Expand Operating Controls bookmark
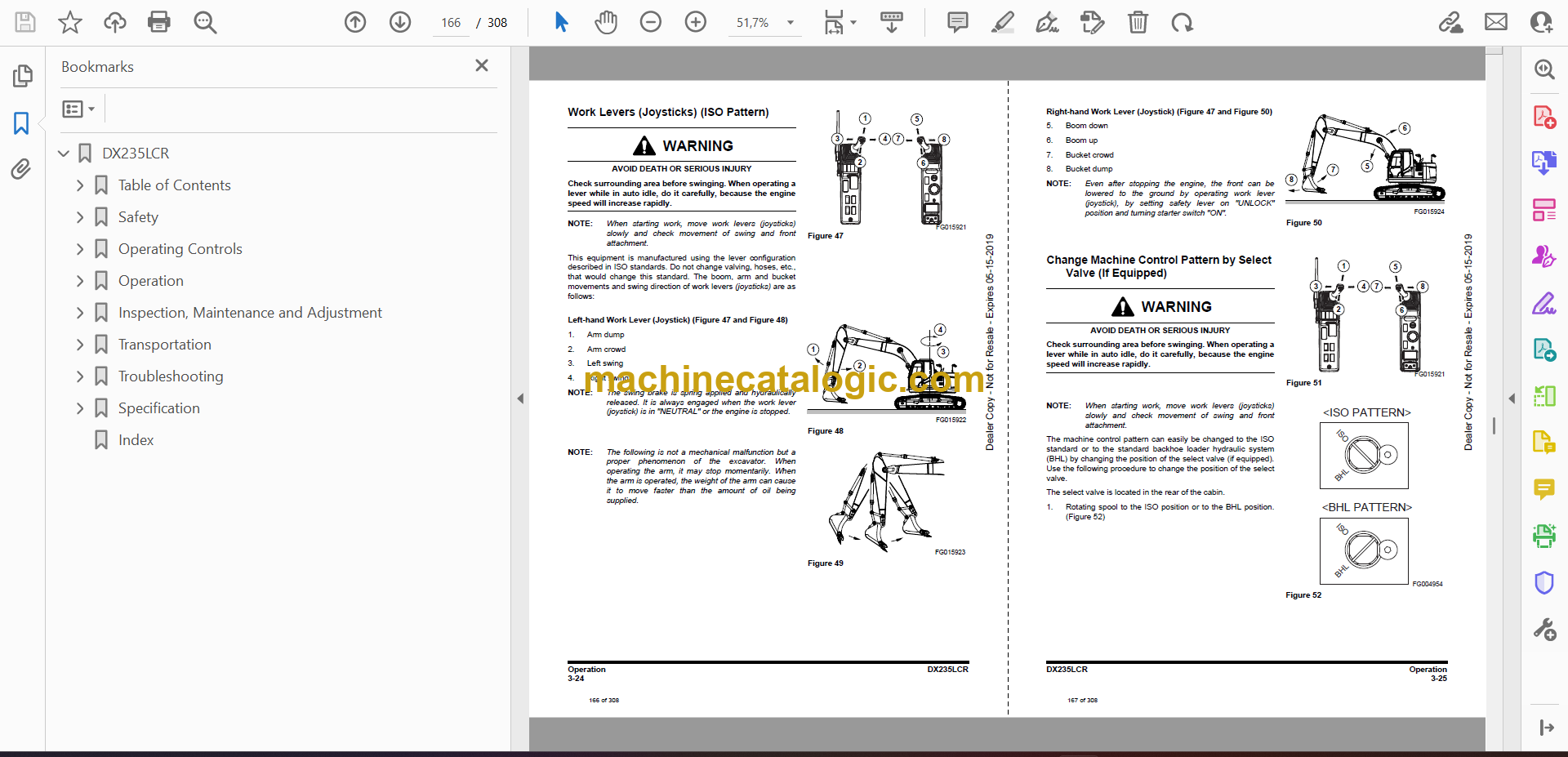 pos(80,249)
